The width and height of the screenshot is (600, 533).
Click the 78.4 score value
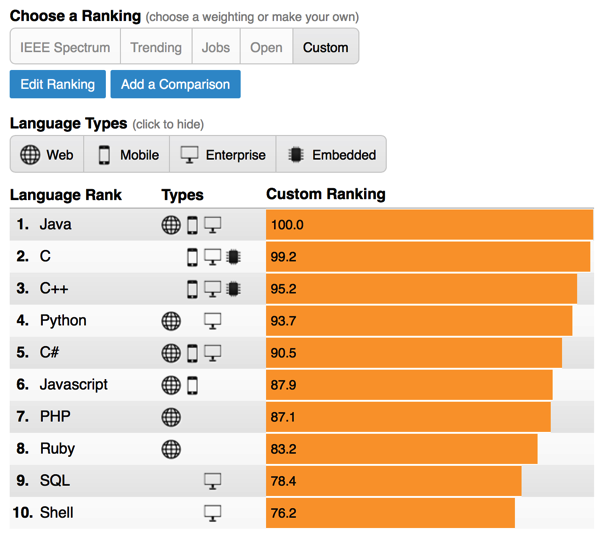tap(284, 481)
